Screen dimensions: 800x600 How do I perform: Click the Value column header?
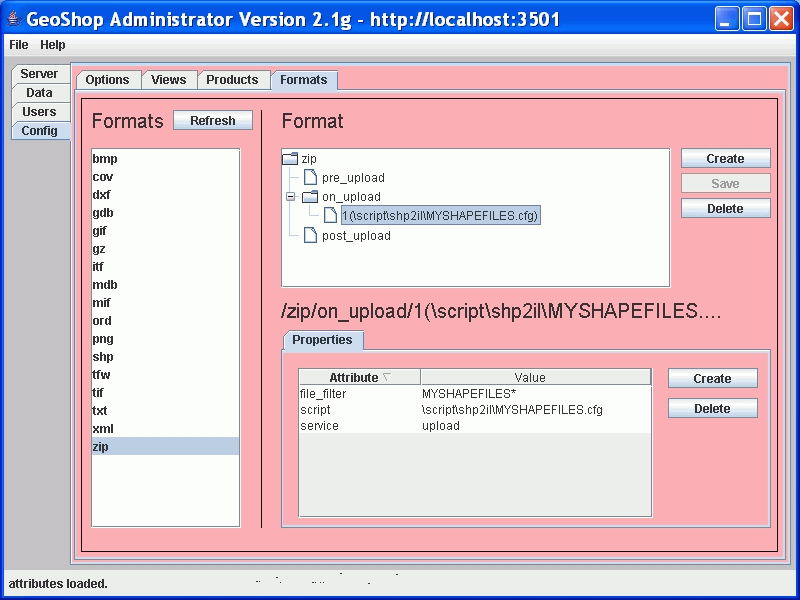click(x=536, y=377)
